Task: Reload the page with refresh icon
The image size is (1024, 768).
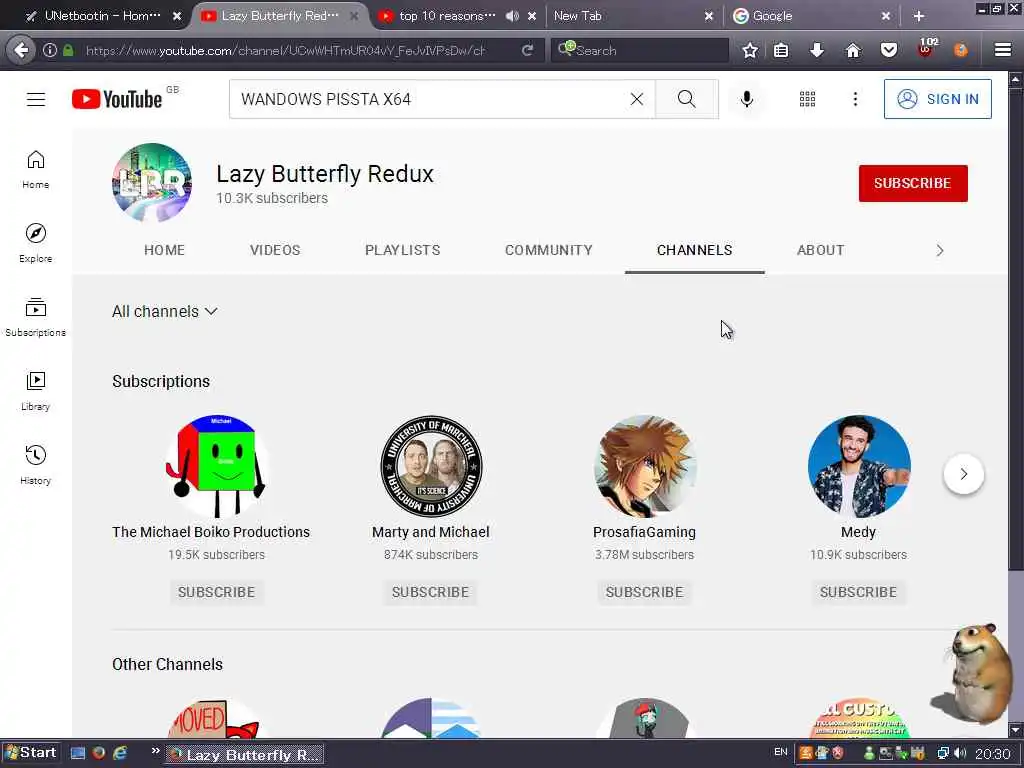Action: (527, 50)
